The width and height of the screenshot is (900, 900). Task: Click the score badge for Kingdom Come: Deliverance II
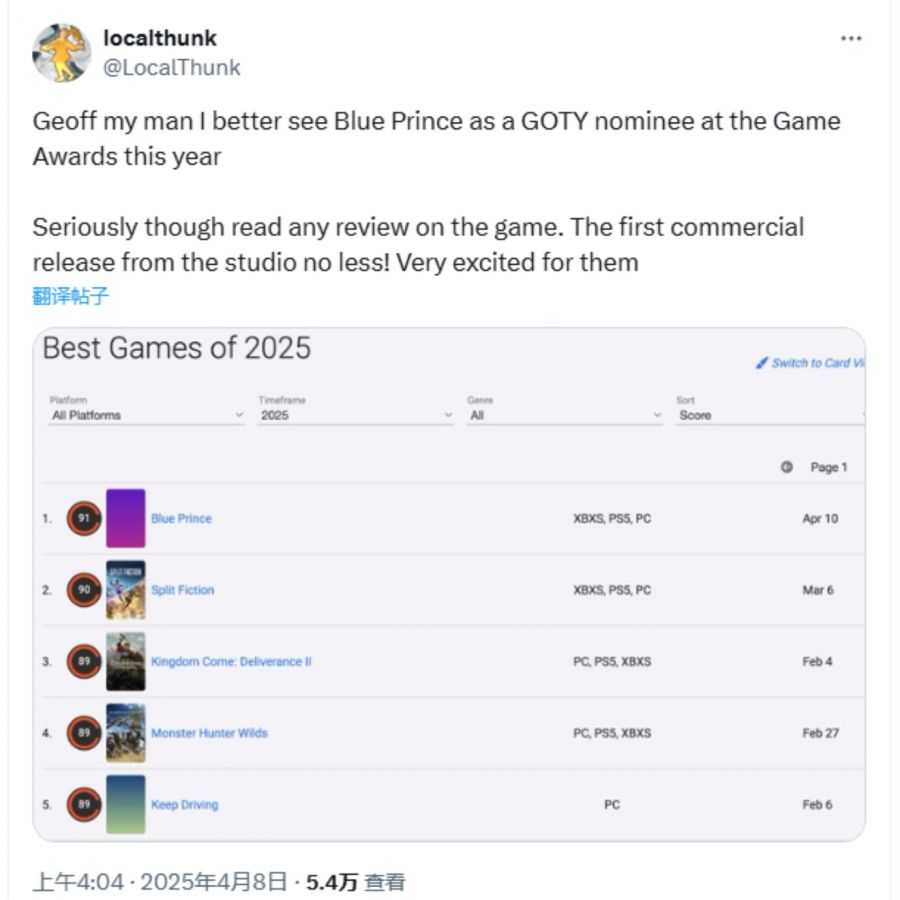click(x=84, y=661)
